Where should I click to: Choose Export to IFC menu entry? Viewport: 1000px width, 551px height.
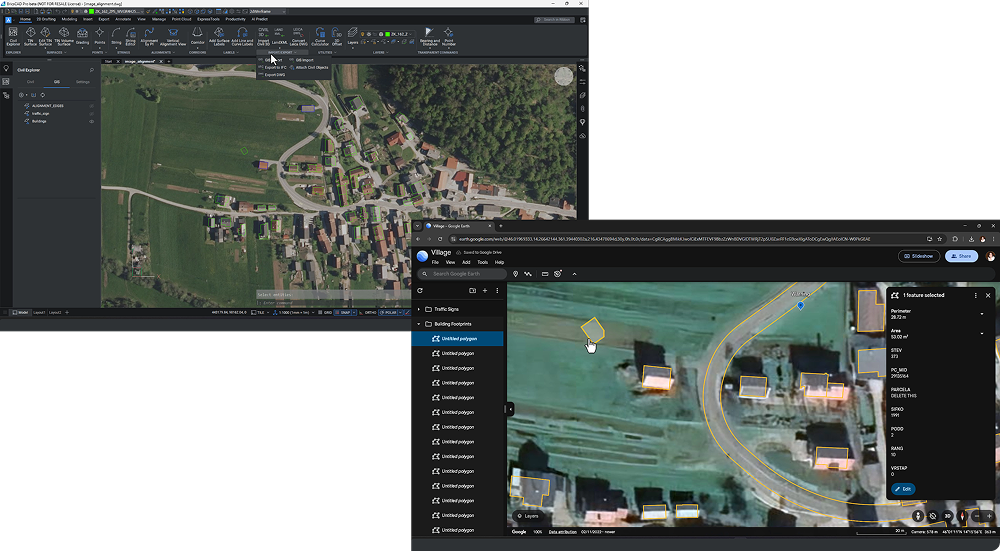click(x=273, y=67)
